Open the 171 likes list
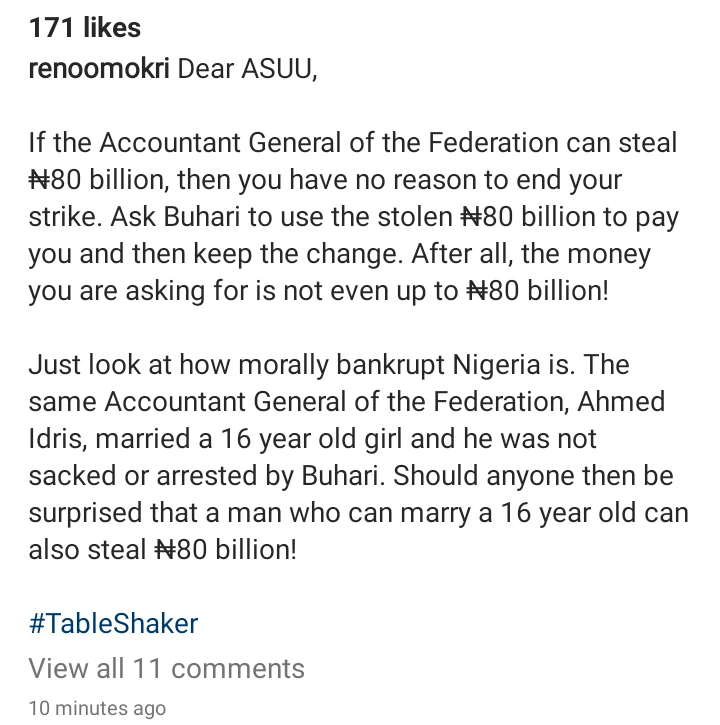 coord(85,29)
